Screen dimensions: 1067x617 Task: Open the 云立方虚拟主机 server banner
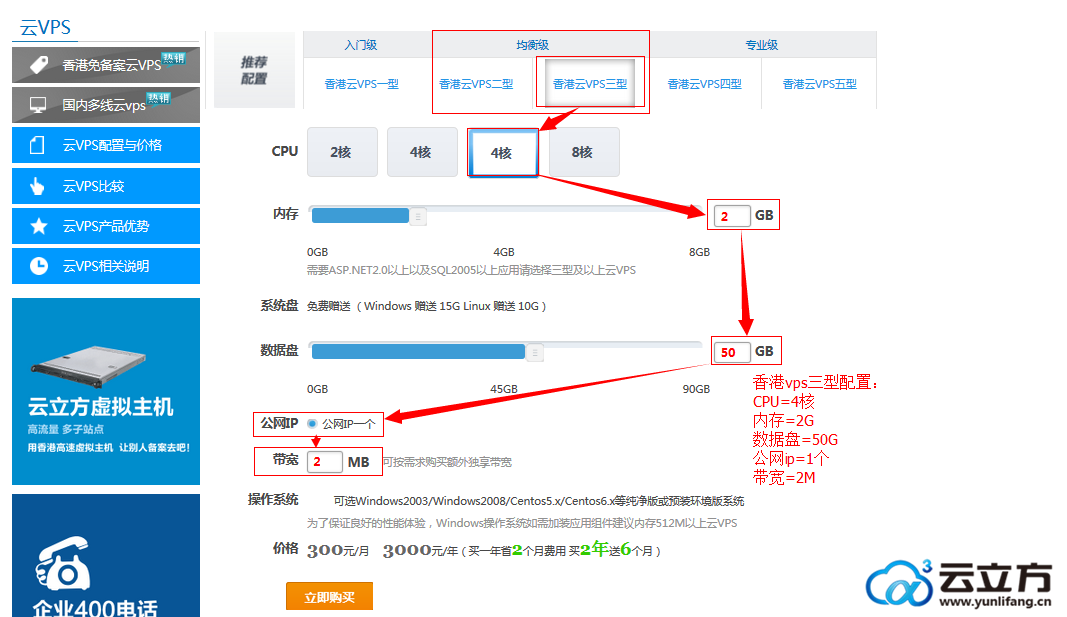coord(106,391)
